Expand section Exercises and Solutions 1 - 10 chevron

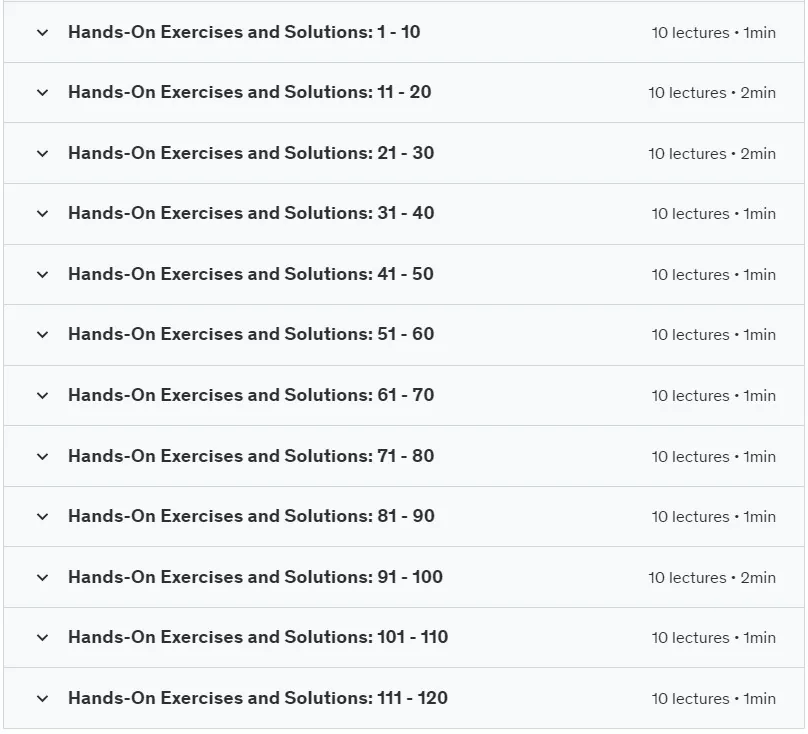click(x=43, y=32)
